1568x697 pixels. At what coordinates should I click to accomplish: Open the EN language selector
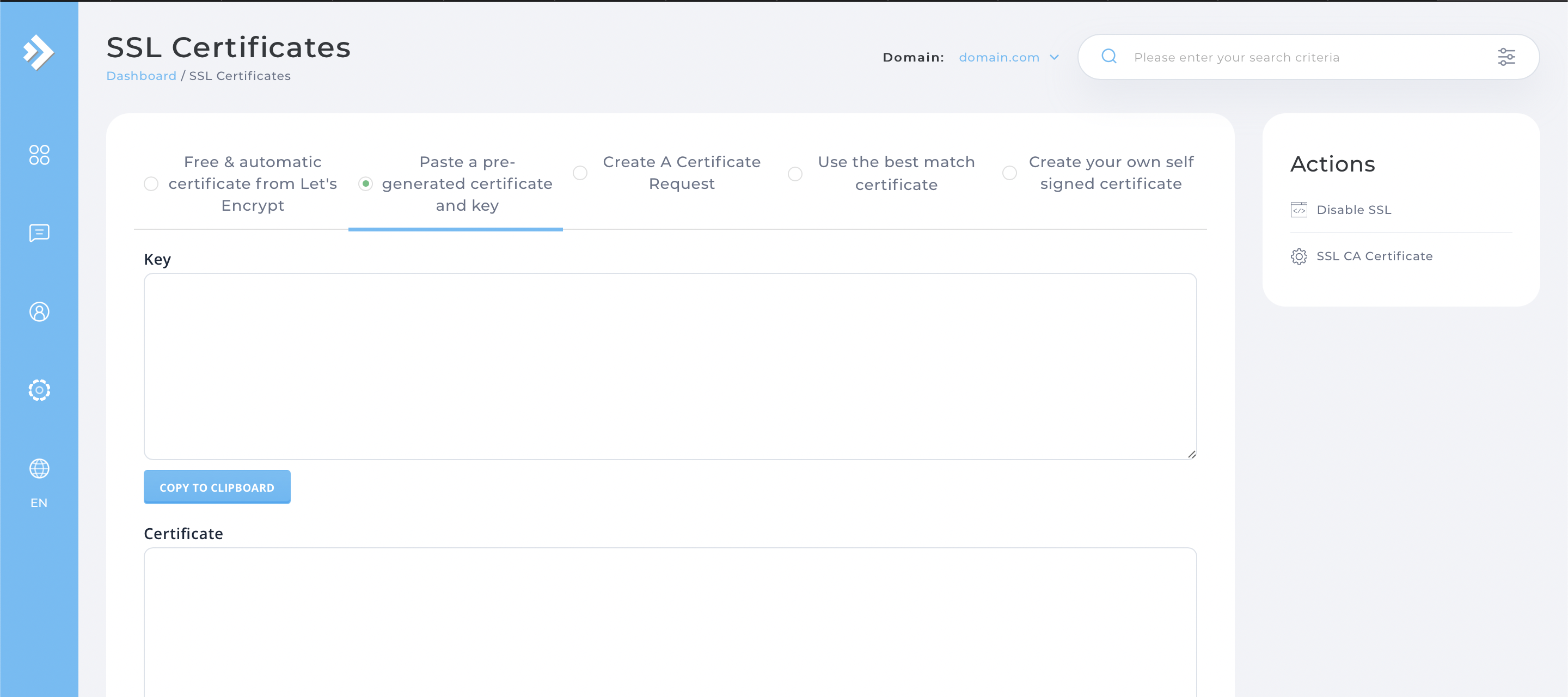pos(39,503)
